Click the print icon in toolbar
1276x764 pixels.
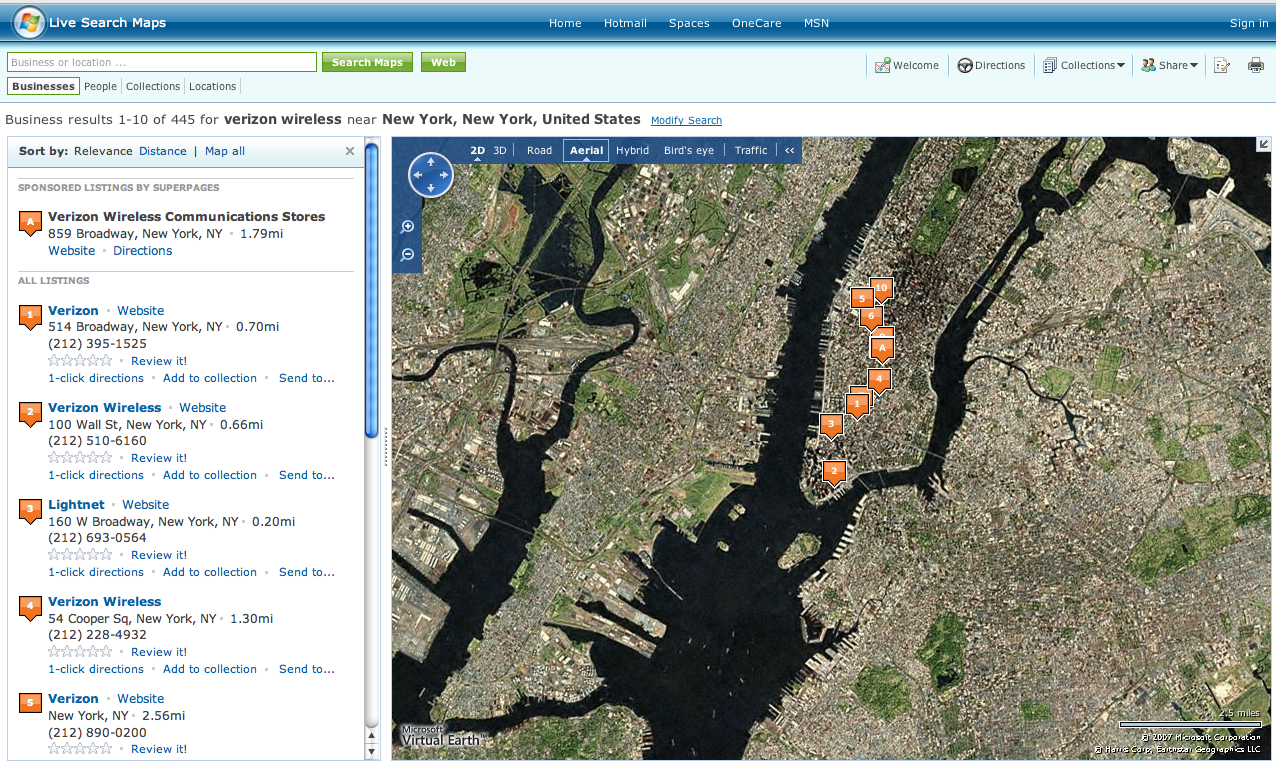click(1256, 65)
